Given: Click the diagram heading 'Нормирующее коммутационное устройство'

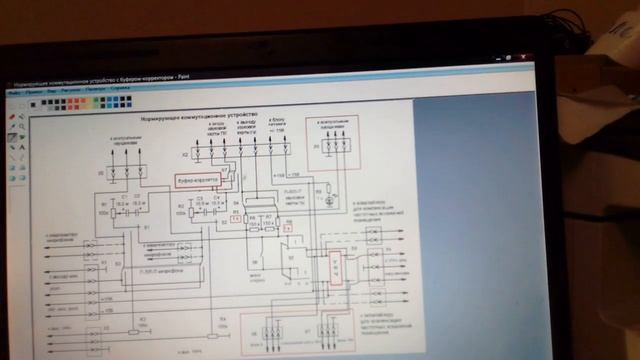Looking at the screenshot, I should [199, 117].
